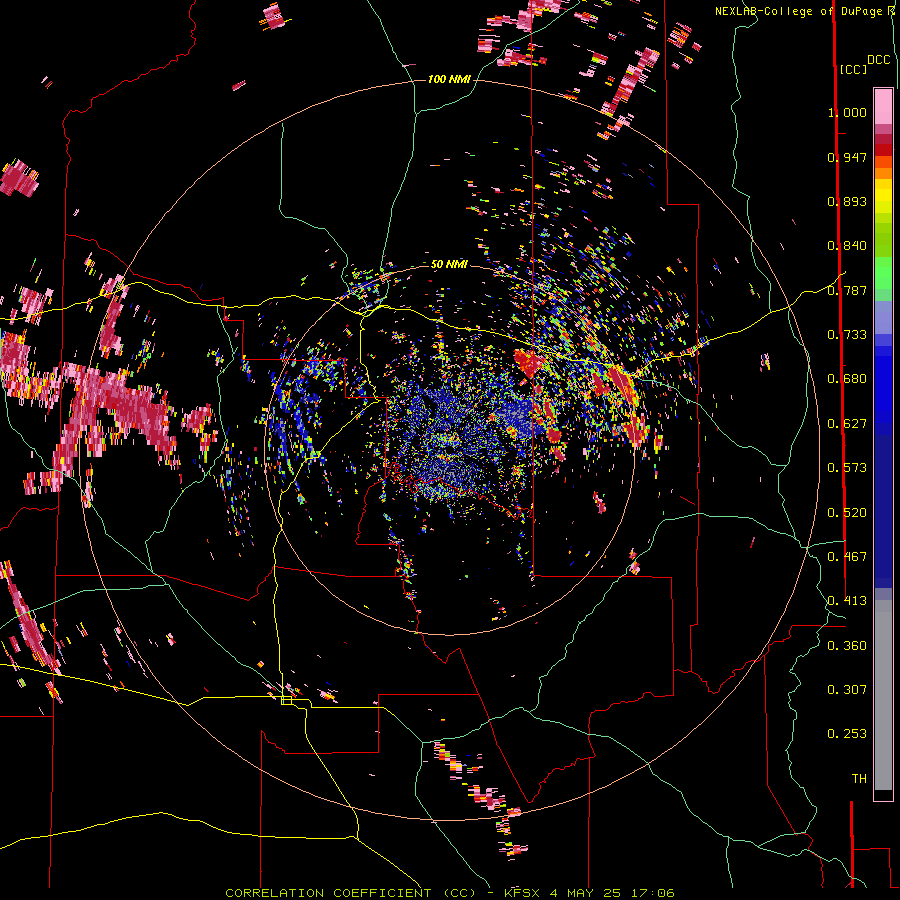The width and height of the screenshot is (900, 900).
Task: Click the 0.520 legend value
Action: click(x=847, y=513)
